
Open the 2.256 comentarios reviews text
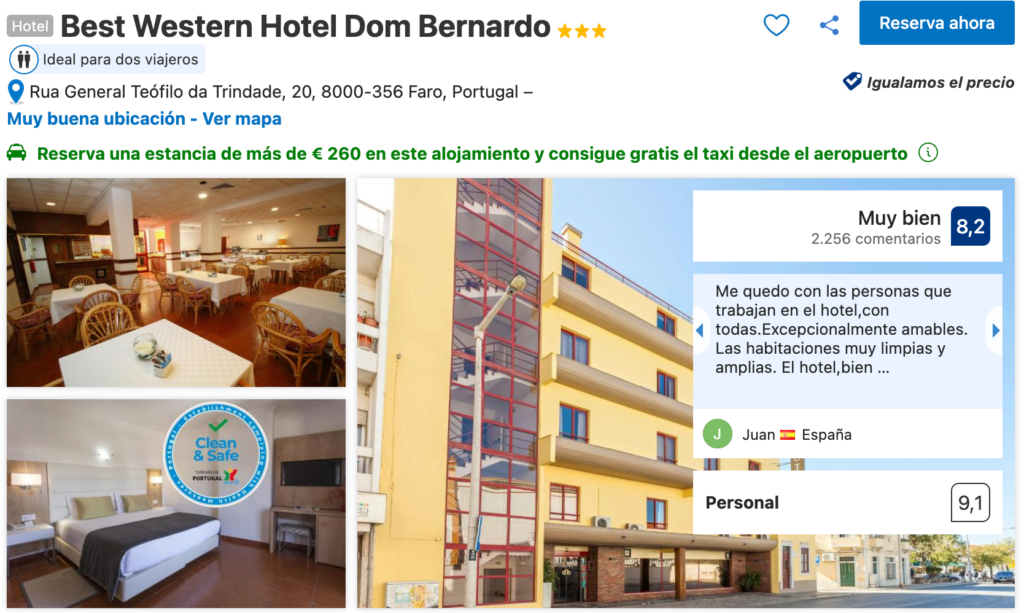click(875, 239)
